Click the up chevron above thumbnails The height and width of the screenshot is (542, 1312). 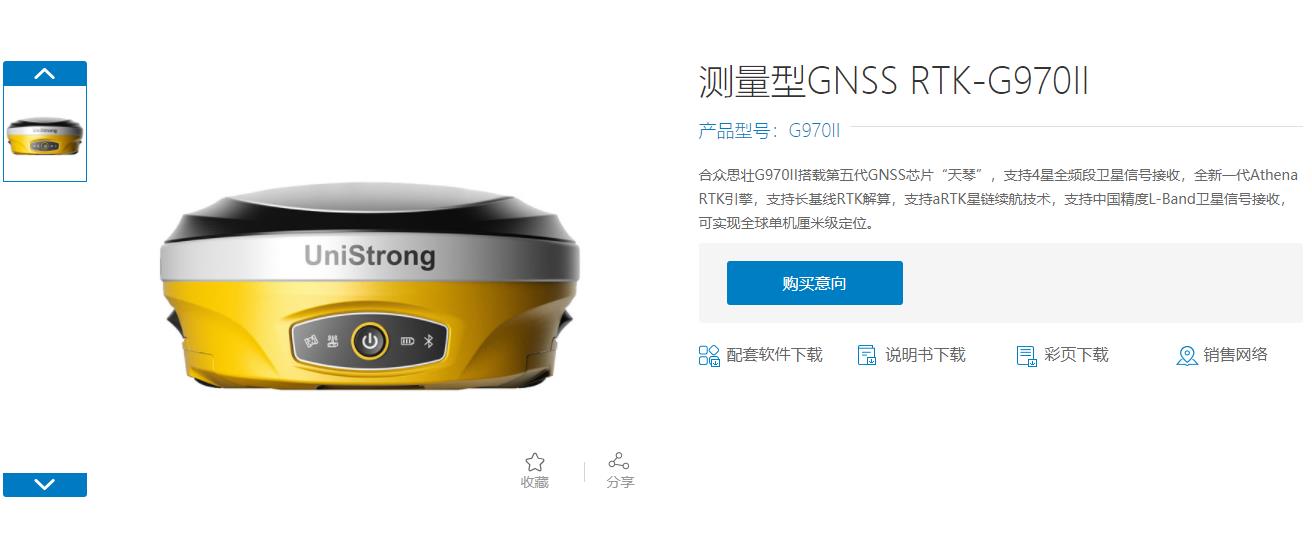click(45, 73)
